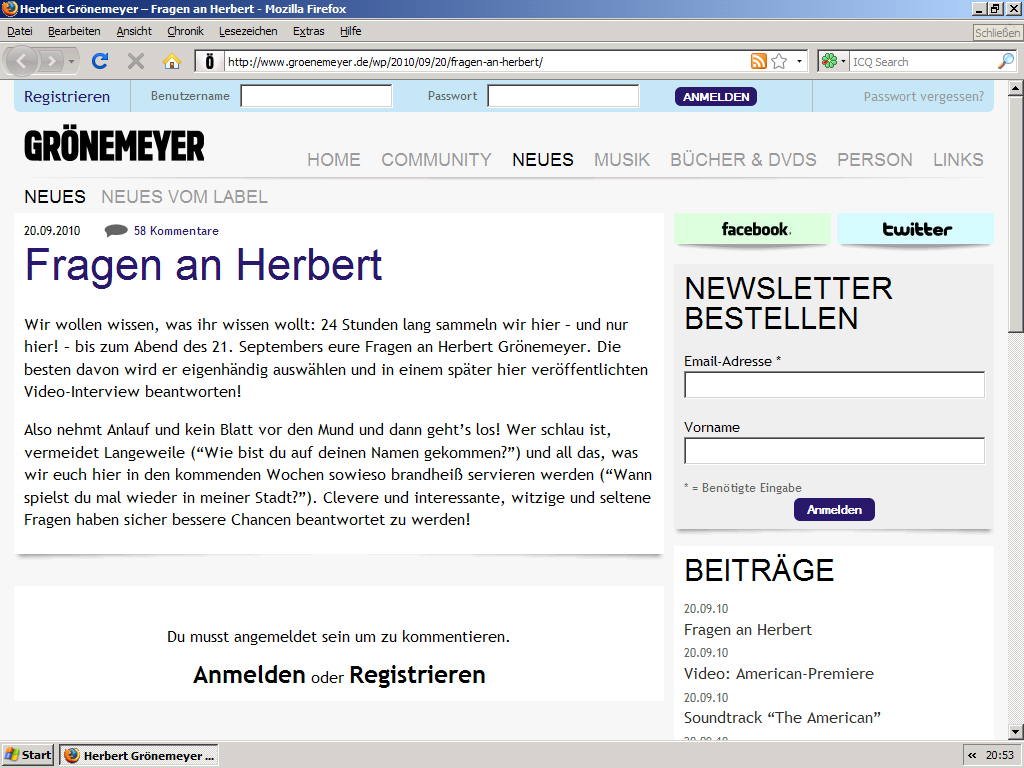
Task: Expand hidden system tray icons
Action: [972, 755]
